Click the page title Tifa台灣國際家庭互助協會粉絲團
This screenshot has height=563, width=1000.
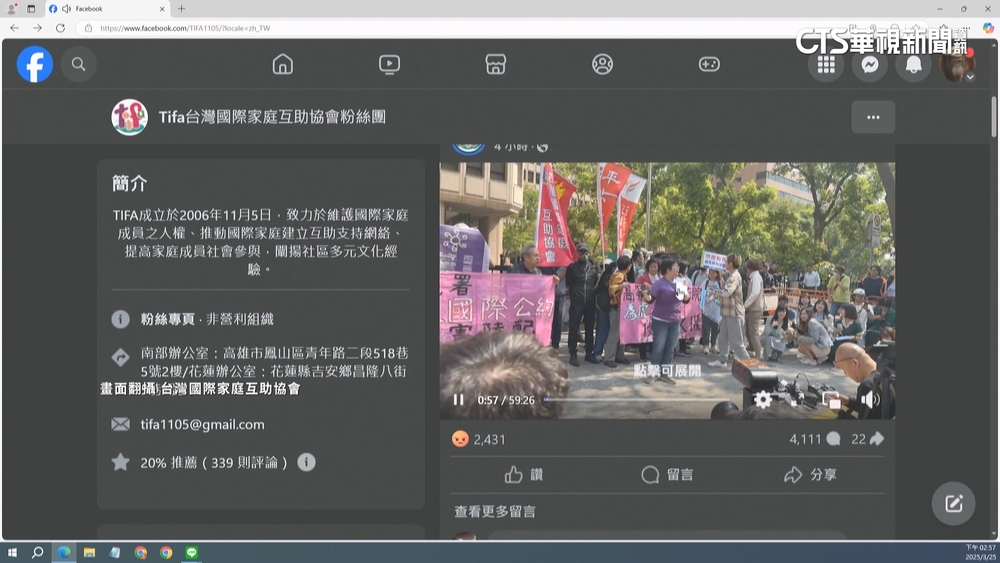pyautogui.click(x=272, y=117)
